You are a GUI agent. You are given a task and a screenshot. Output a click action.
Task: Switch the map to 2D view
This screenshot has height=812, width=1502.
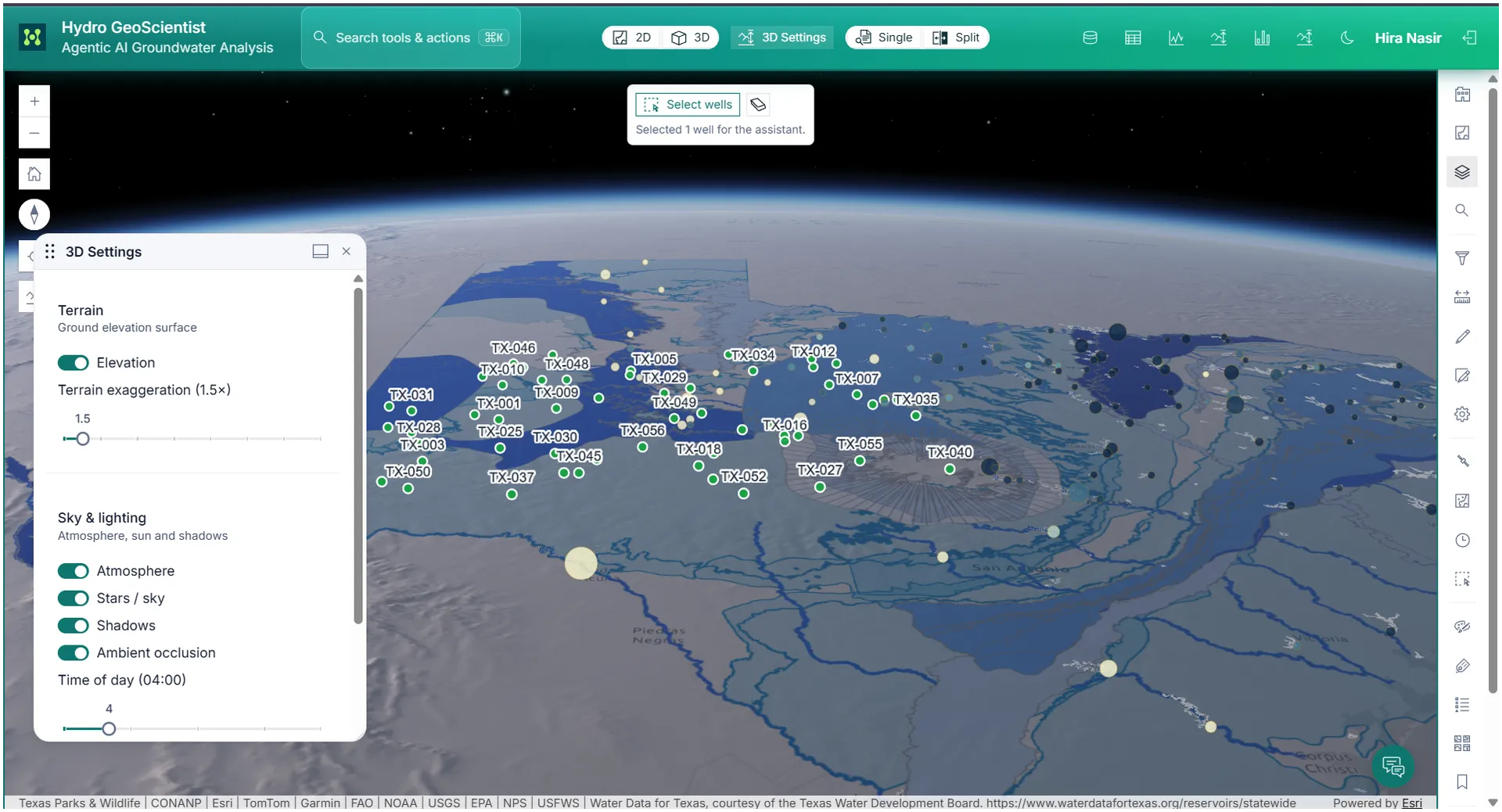tap(632, 38)
